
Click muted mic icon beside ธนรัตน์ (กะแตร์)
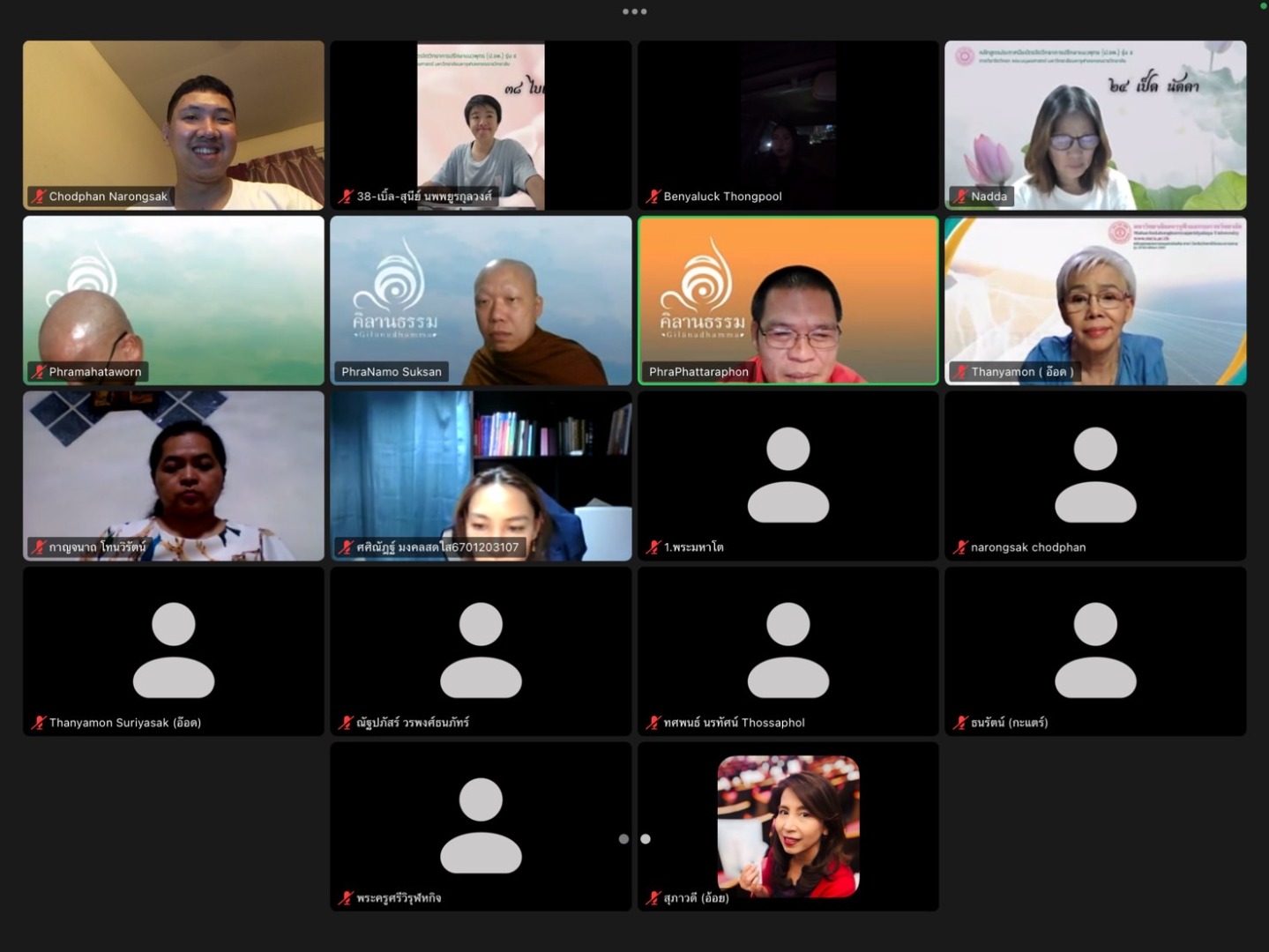[x=959, y=723]
